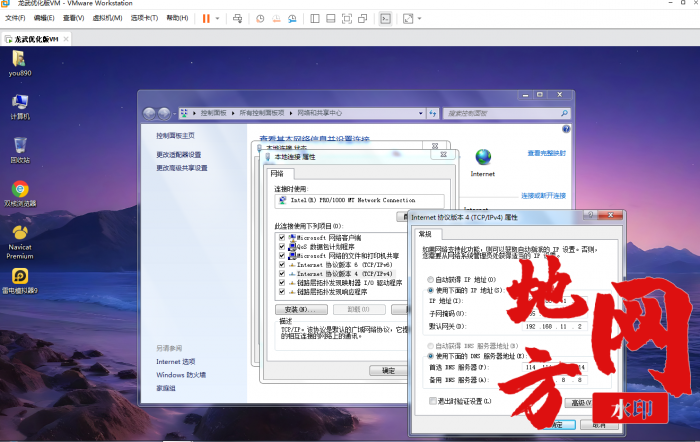
Task: Toggle the 链路层拓扑发现响应程序 checkbox
Action: tap(282, 292)
